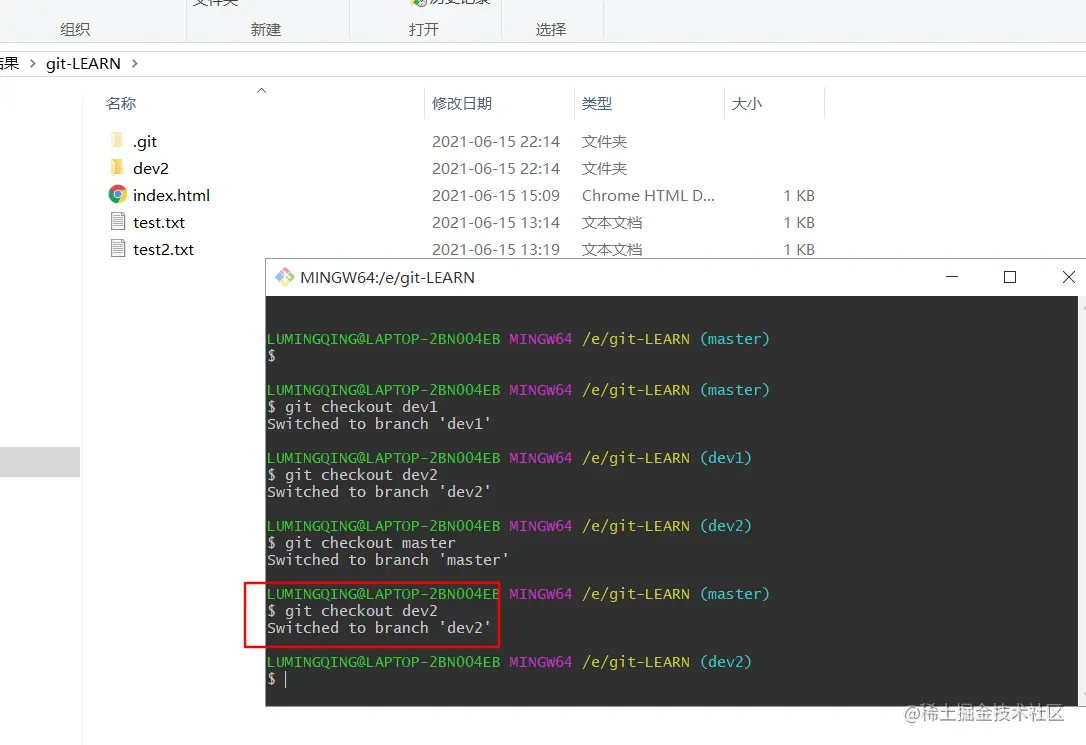Minimize the MINGW64 terminal window
This screenshot has height=745, width=1086.
coord(952,277)
